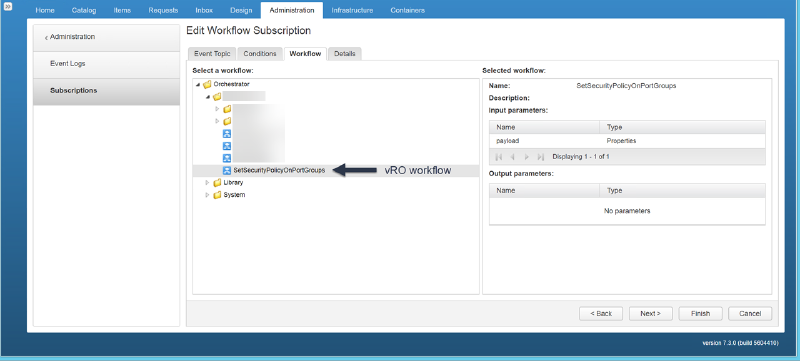Open Subscriptions in sidebar

pyautogui.click(x=106, y=91)
